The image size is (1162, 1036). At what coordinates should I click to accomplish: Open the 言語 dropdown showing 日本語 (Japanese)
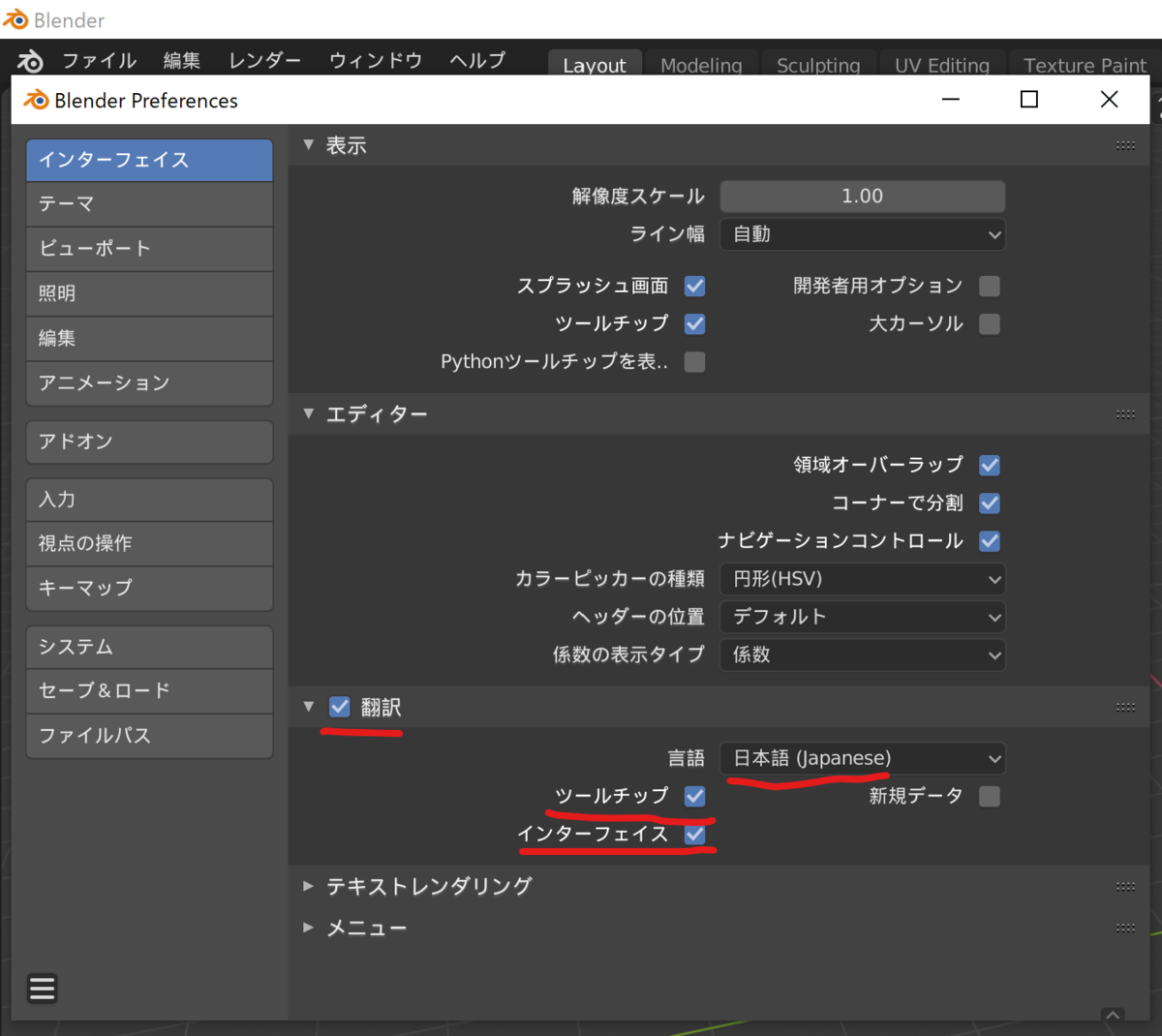[863, 758]
